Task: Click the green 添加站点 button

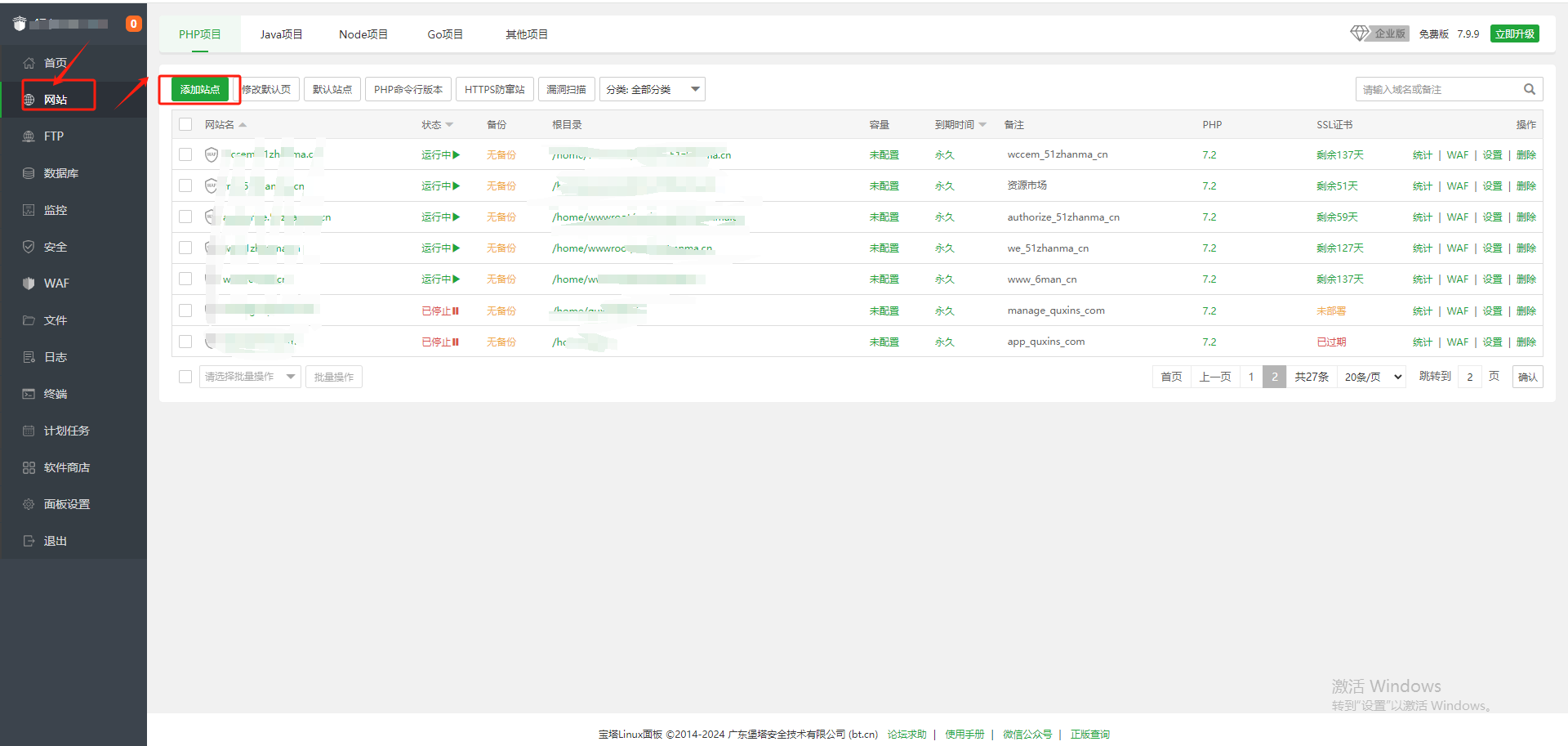Action: tap(200, 89)
